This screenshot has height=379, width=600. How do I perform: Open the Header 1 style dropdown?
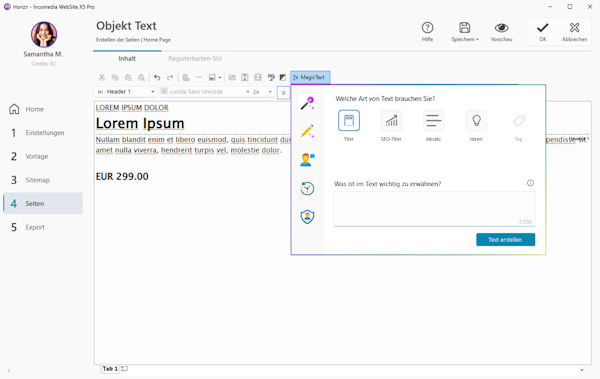pos(126,92)
